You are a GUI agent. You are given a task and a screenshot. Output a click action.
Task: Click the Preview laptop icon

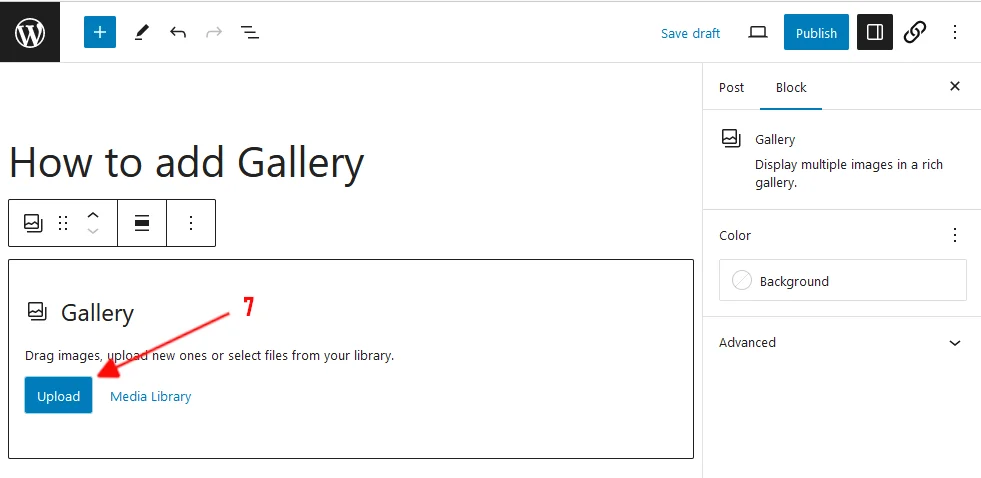(758, 32)
